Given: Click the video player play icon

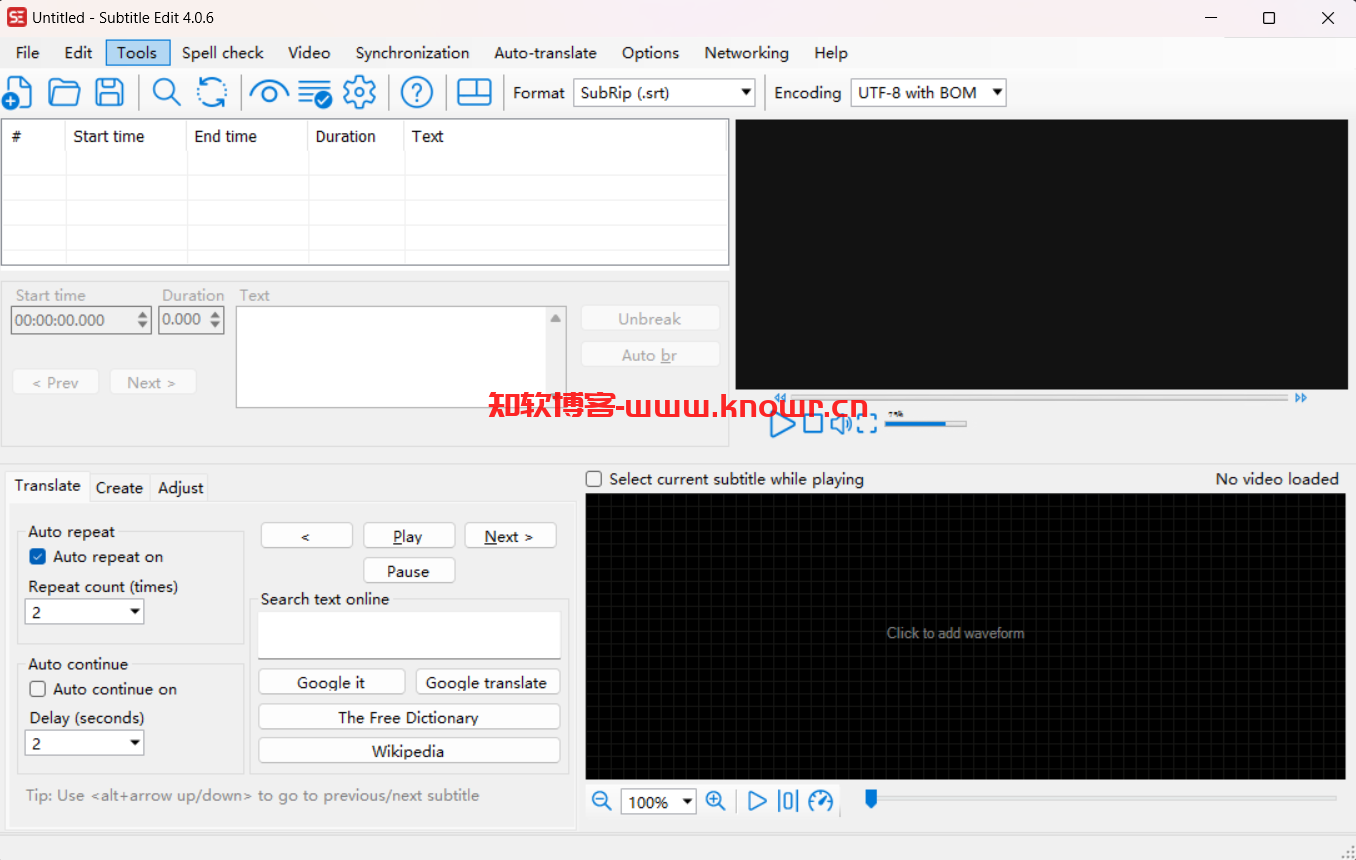Looking at the screenshot, I should [782, 424].
